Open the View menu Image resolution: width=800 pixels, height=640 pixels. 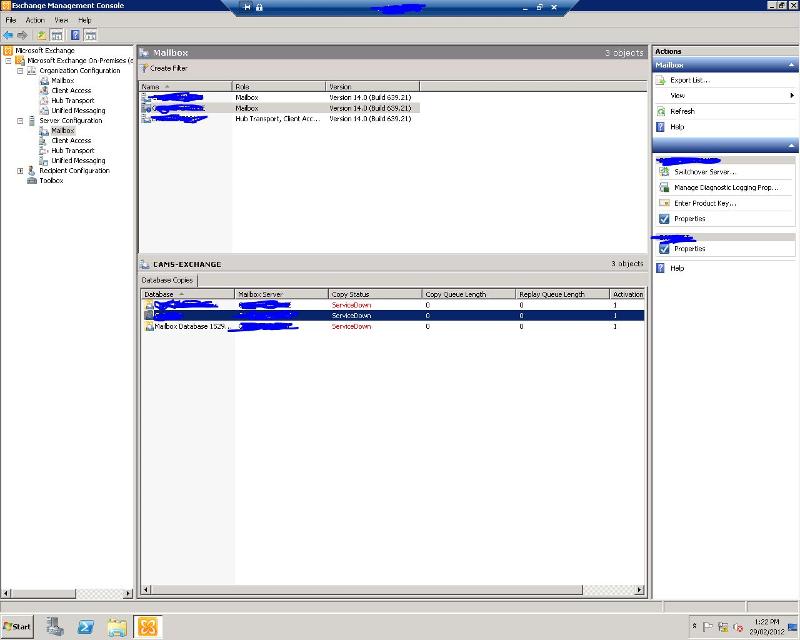click(61, 20)
